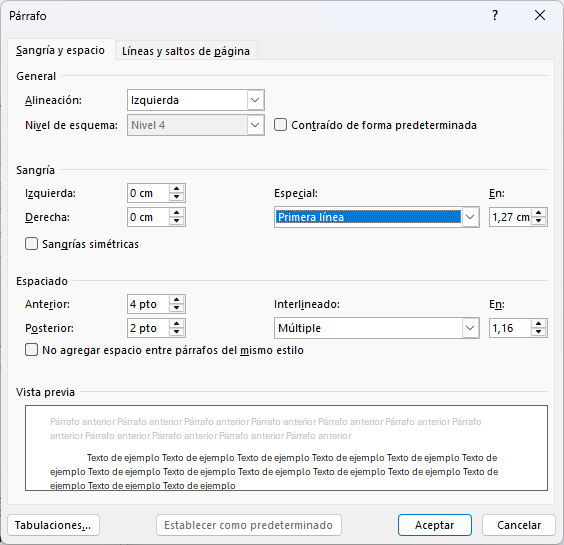Viewport: 564px width, 545px height.
Task: Open the Alineación dropdown
Action: [196, 100]
